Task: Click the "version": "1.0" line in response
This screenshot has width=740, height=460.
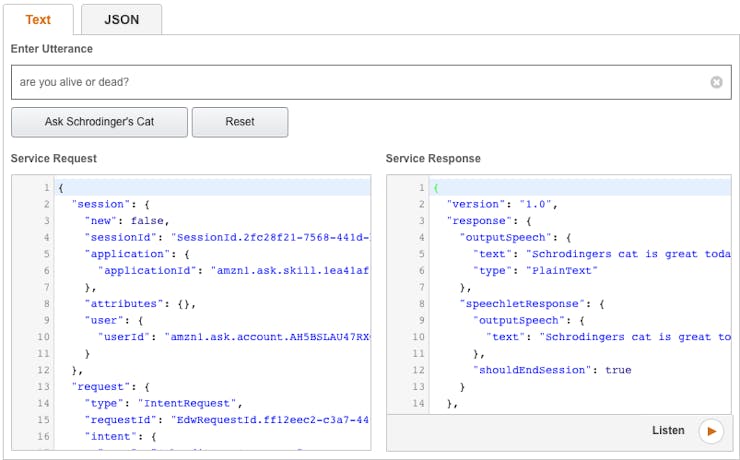Action: click(502, 204)
